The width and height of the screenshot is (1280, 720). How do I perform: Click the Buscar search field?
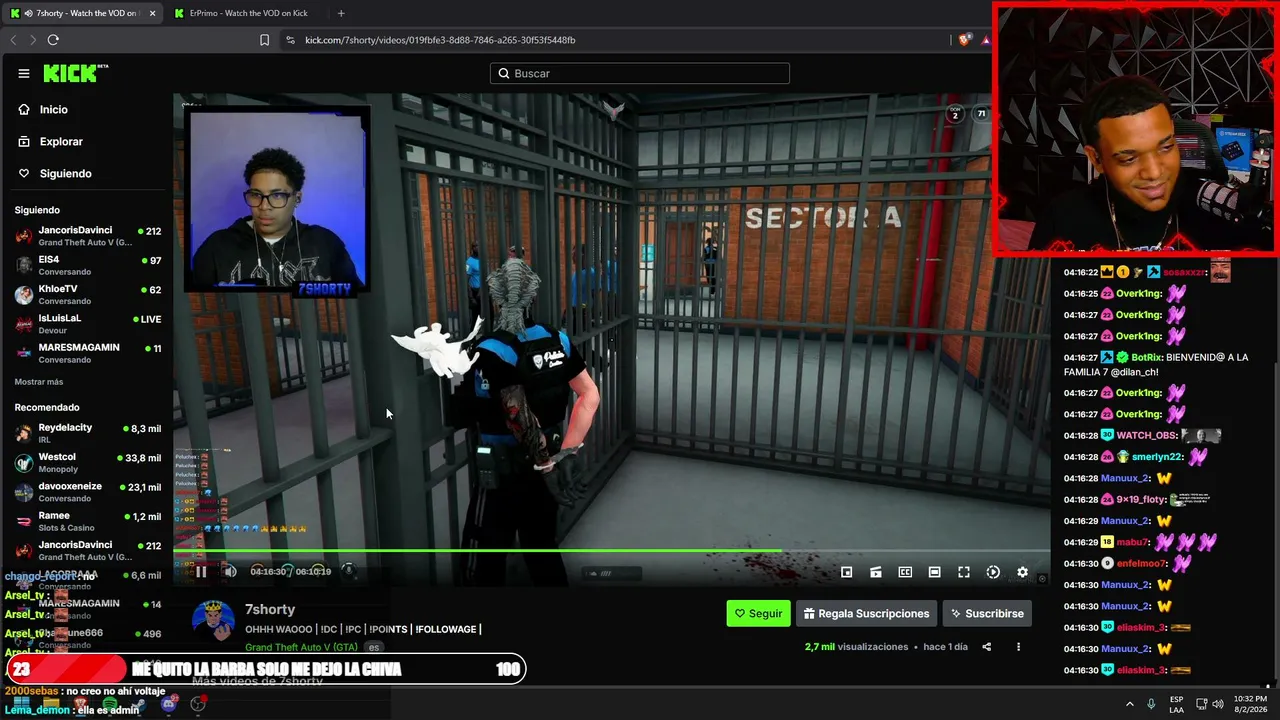(640, 73)
